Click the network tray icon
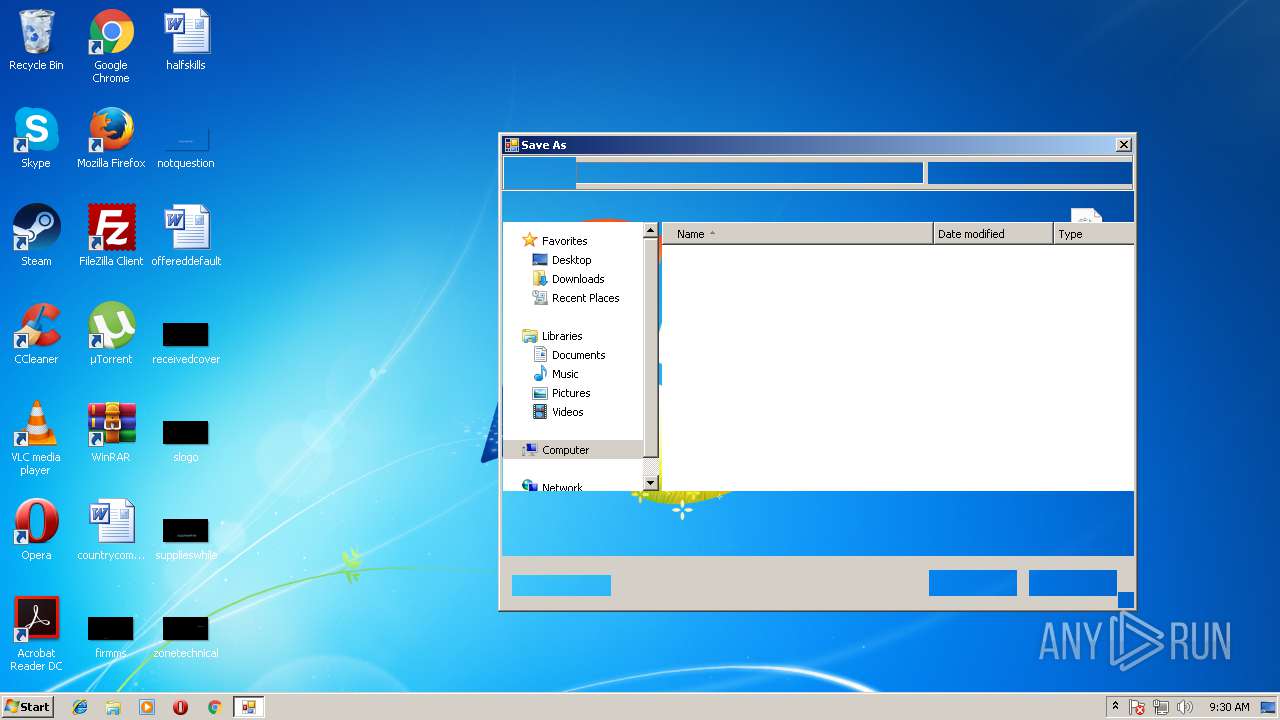The height and width of the screenshot is (720, 1280). [x=1161, y=707]
